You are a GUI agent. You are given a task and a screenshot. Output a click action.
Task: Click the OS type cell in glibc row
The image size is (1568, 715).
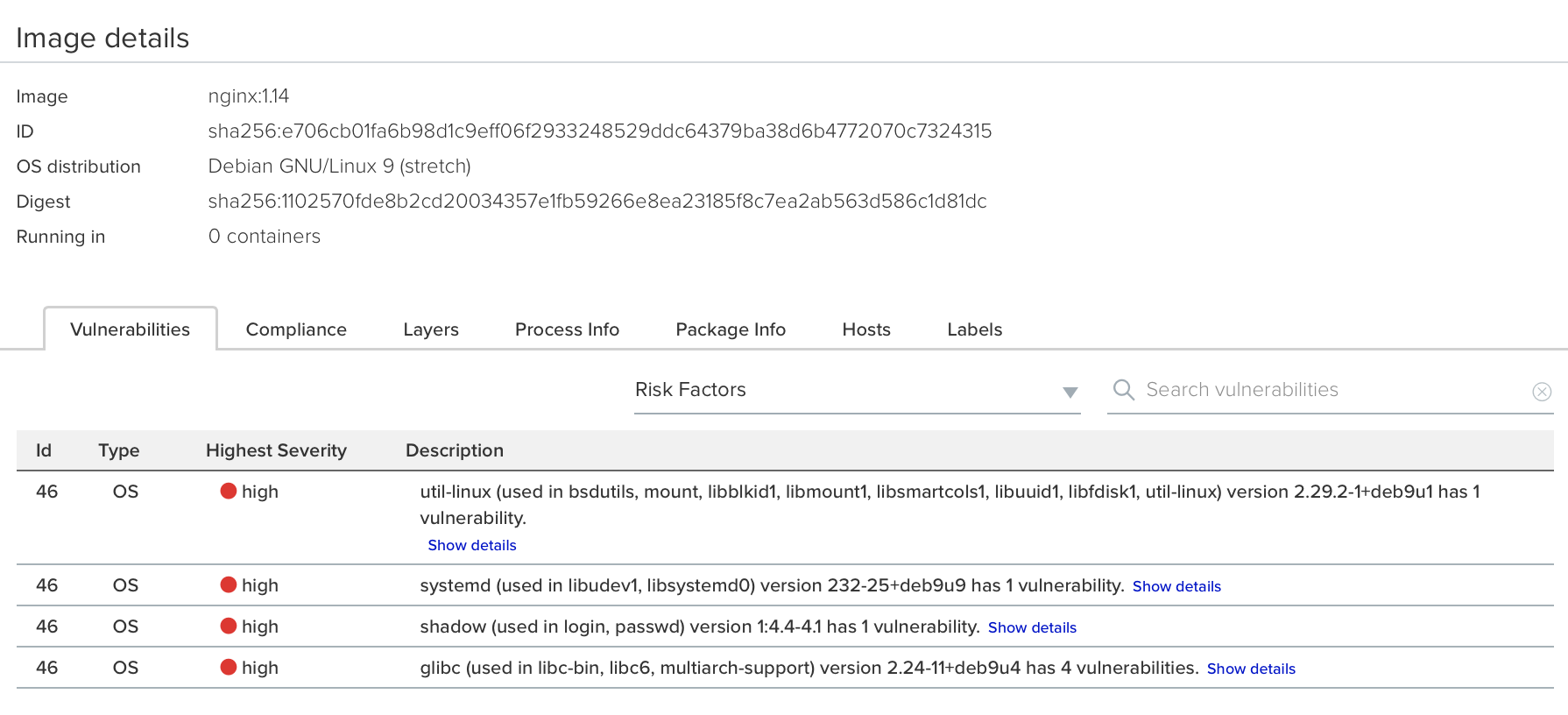click(125, 668)
